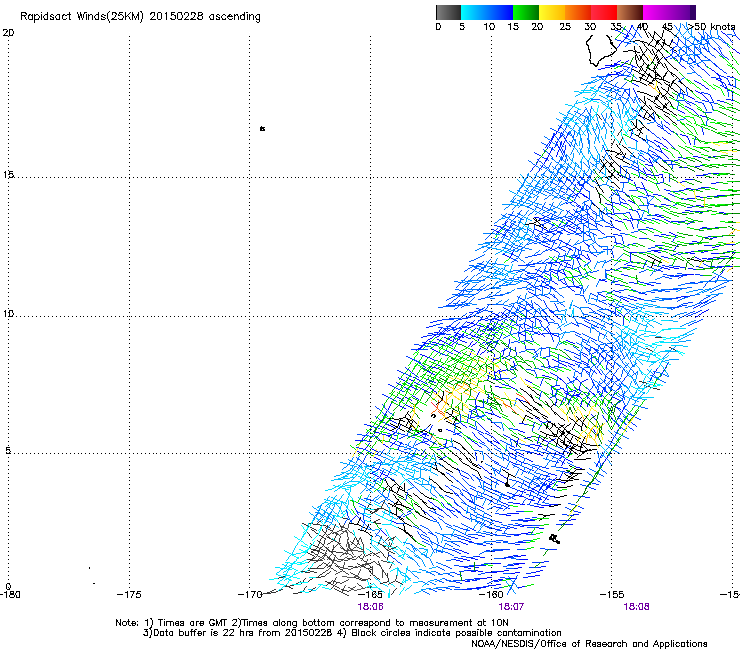This screenshot has width=740, height=650.
Task: Click the brown 35-40 knots color band
Action: point(630,12)
